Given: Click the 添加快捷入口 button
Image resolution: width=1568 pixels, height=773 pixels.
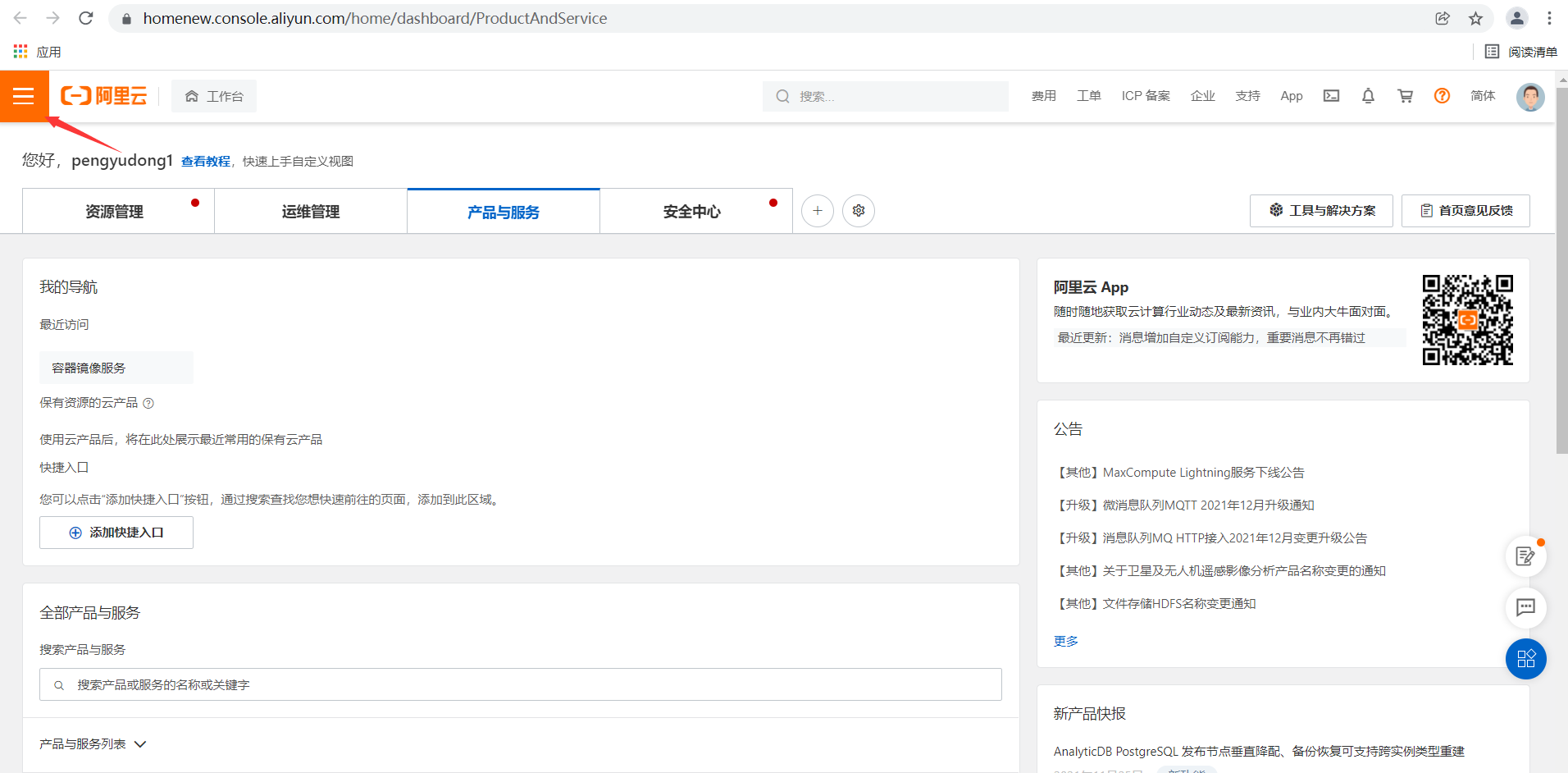Looking at the screenshot, I should tap(116, 533).
